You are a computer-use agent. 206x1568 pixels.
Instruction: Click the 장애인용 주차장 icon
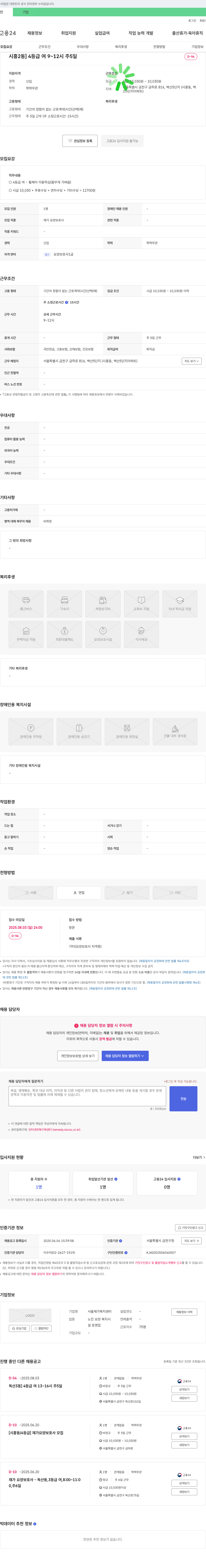(x=31, y=732)
